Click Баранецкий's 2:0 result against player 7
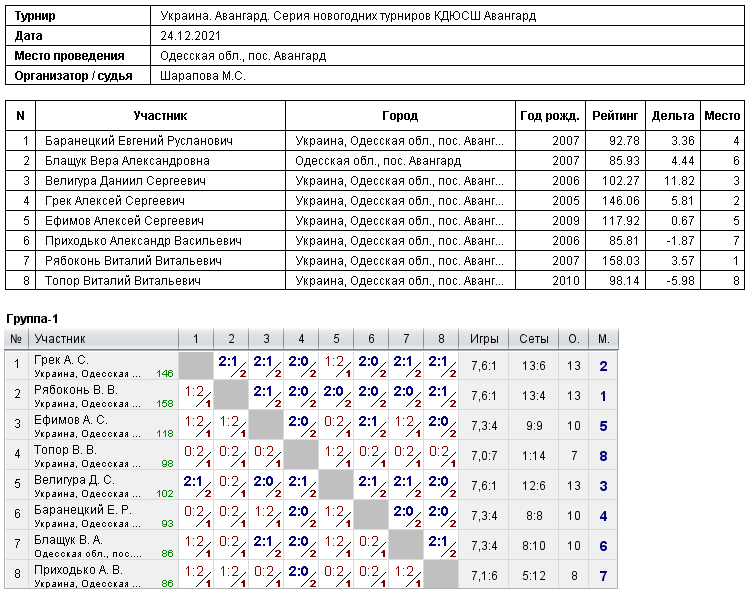This screenshot has height=594, width=750. [403, 512]
